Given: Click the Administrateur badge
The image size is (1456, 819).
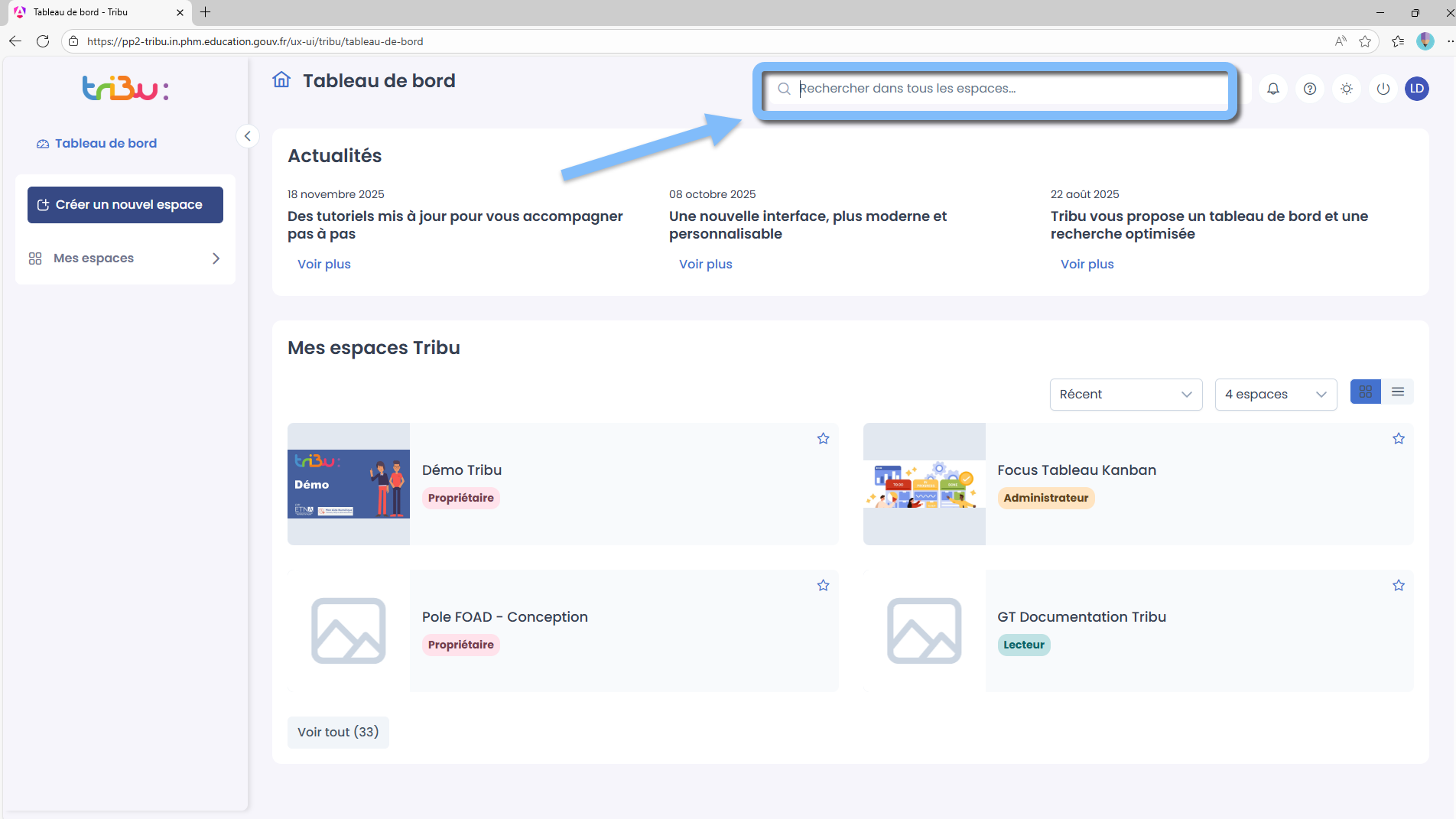Looking at the screenshot, I should [1046, 498].
